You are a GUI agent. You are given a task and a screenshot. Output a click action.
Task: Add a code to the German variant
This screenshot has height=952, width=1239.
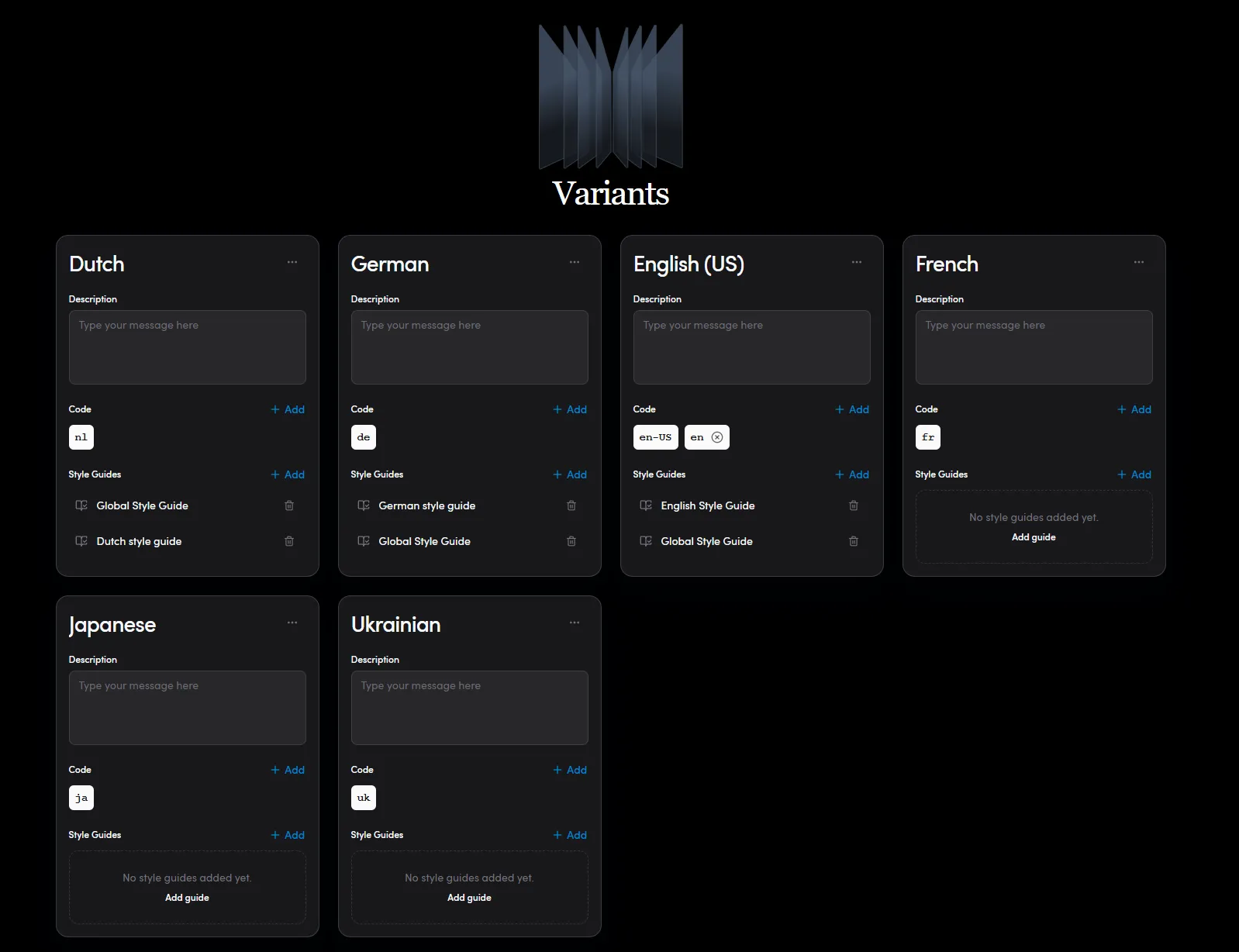coord(570,409)
